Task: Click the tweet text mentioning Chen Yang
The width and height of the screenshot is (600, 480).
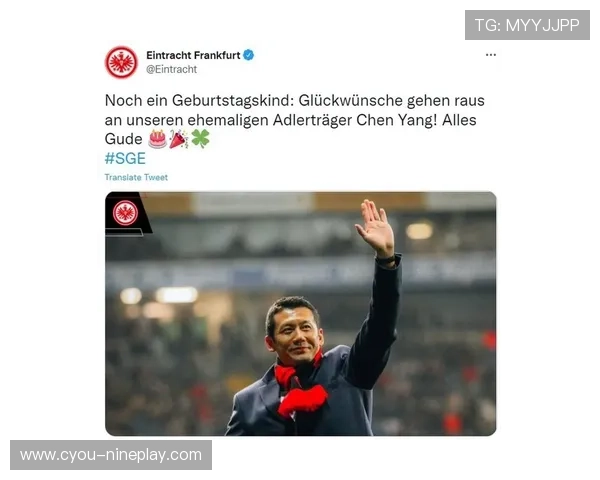Action: (295, 120)
